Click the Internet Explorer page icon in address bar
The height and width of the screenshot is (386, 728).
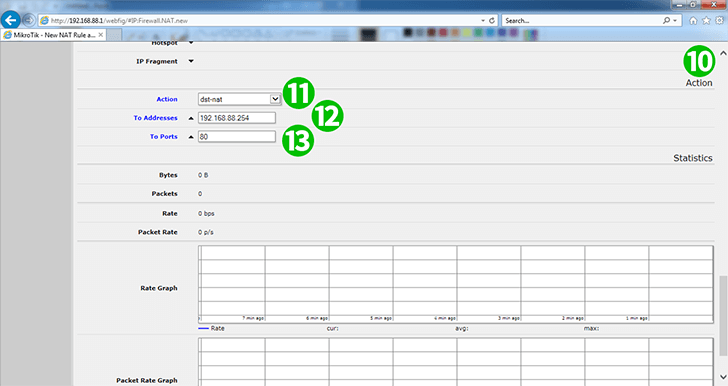[44, 20]
